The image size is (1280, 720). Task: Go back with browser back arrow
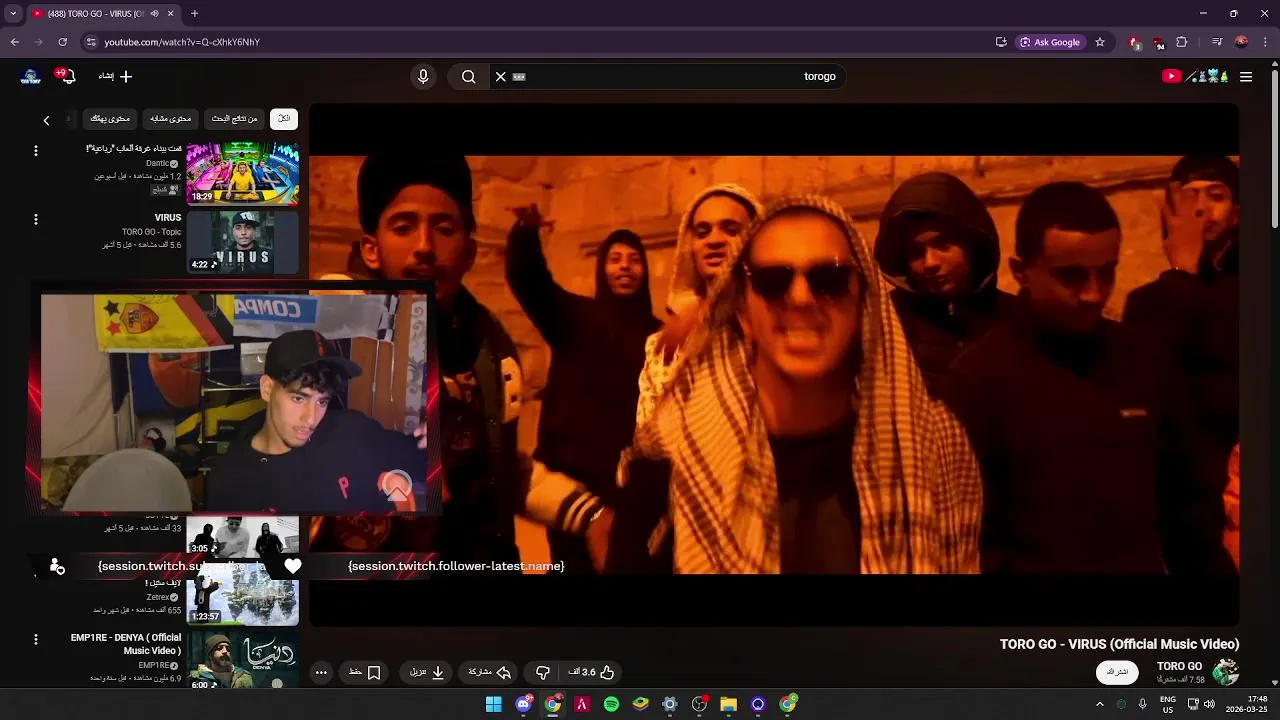[x=15, y=42]
